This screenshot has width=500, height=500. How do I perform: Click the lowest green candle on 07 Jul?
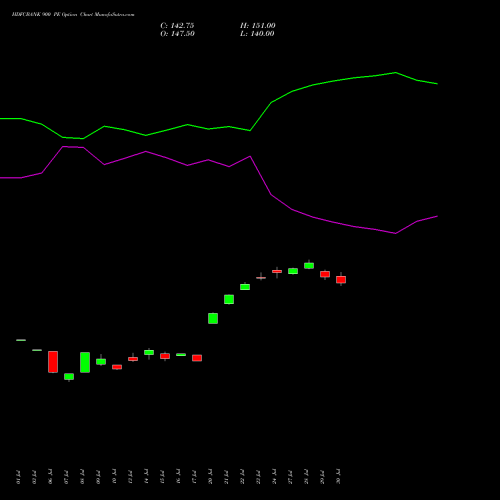point(69,377)
